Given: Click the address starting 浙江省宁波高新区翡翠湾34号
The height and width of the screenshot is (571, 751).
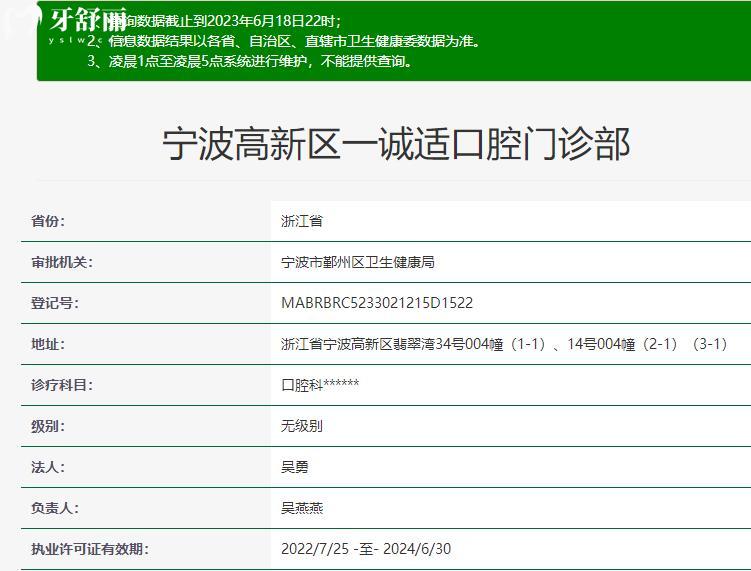Looking at the screenshot, I should click(505, 344).
